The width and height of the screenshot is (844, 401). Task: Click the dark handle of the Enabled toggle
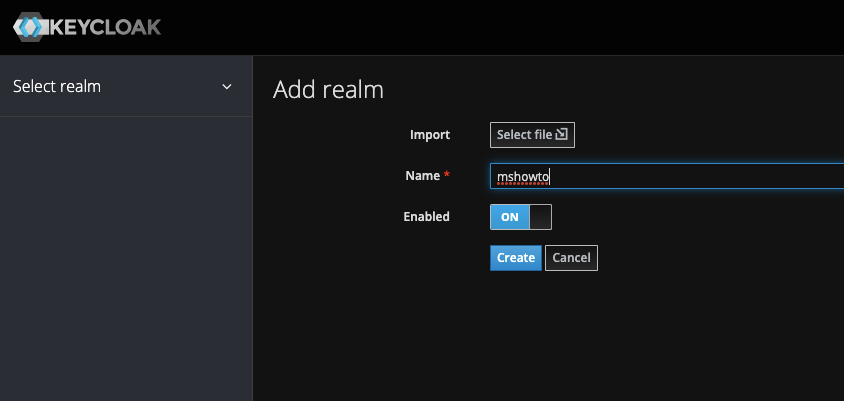(x=540, y=217)
